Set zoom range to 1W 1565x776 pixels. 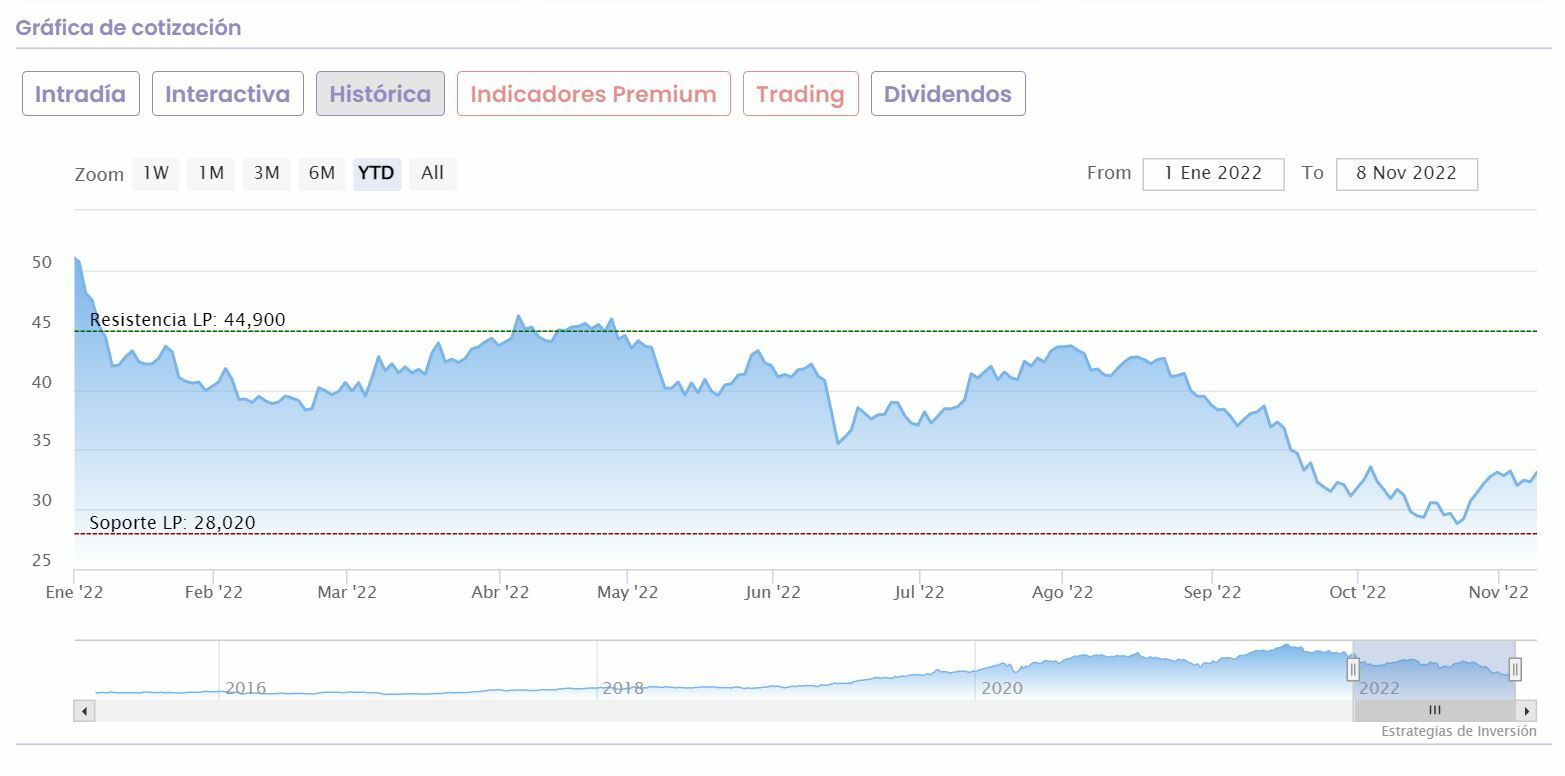coord(156,173)
